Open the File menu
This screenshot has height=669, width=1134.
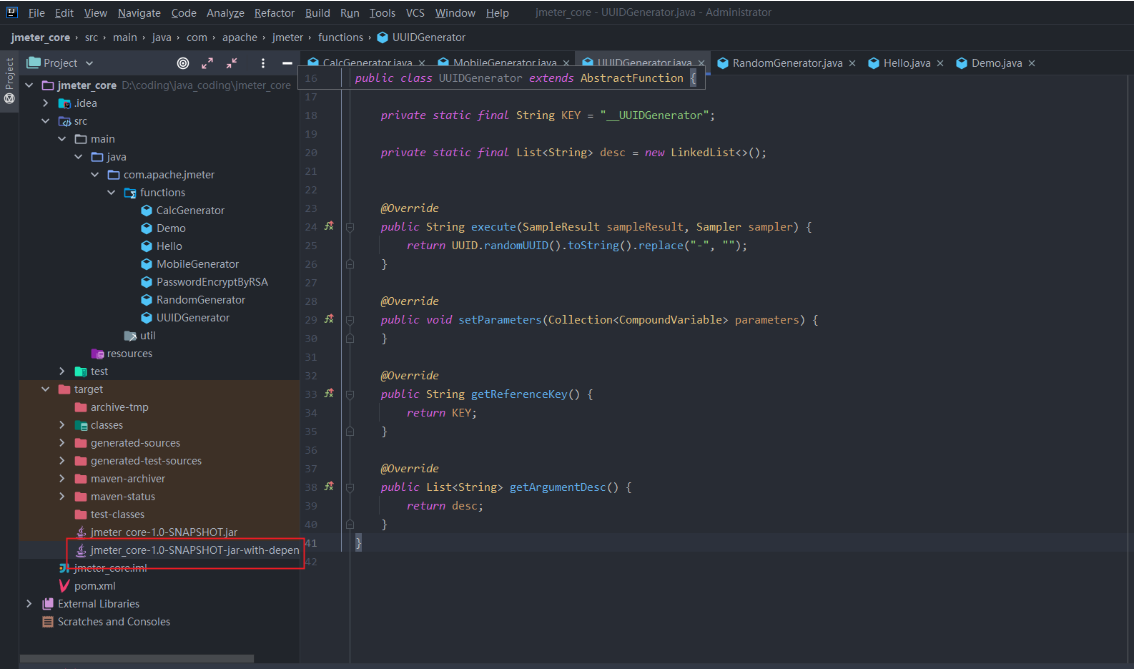point(36,13)
